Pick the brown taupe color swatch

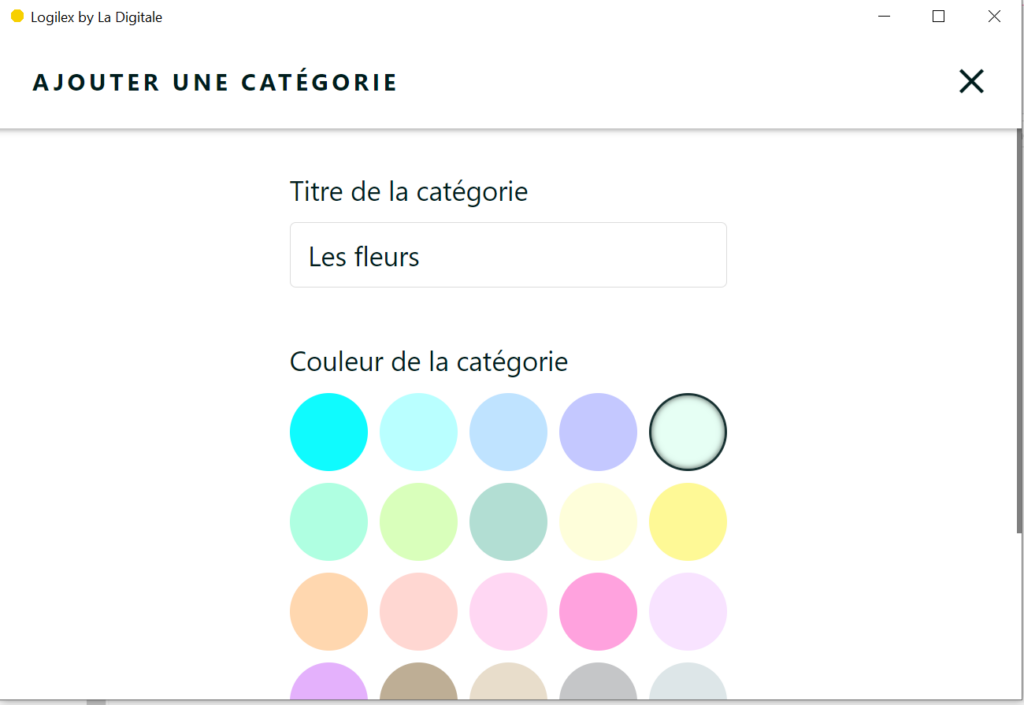coord(419,681)
